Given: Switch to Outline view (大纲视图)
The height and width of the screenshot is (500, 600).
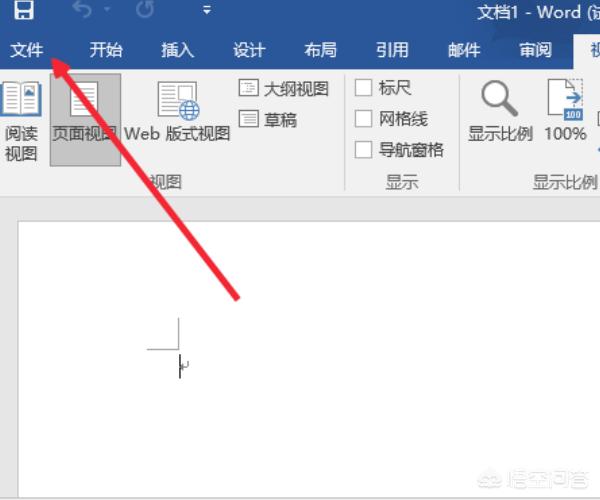Looking at the screenshot, I should pos(284,88).
